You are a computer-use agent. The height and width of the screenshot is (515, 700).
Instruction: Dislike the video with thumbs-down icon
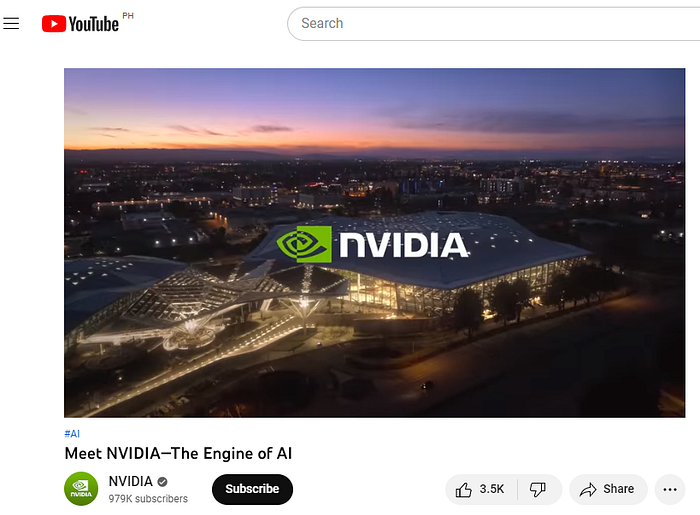tap(538, 490)
